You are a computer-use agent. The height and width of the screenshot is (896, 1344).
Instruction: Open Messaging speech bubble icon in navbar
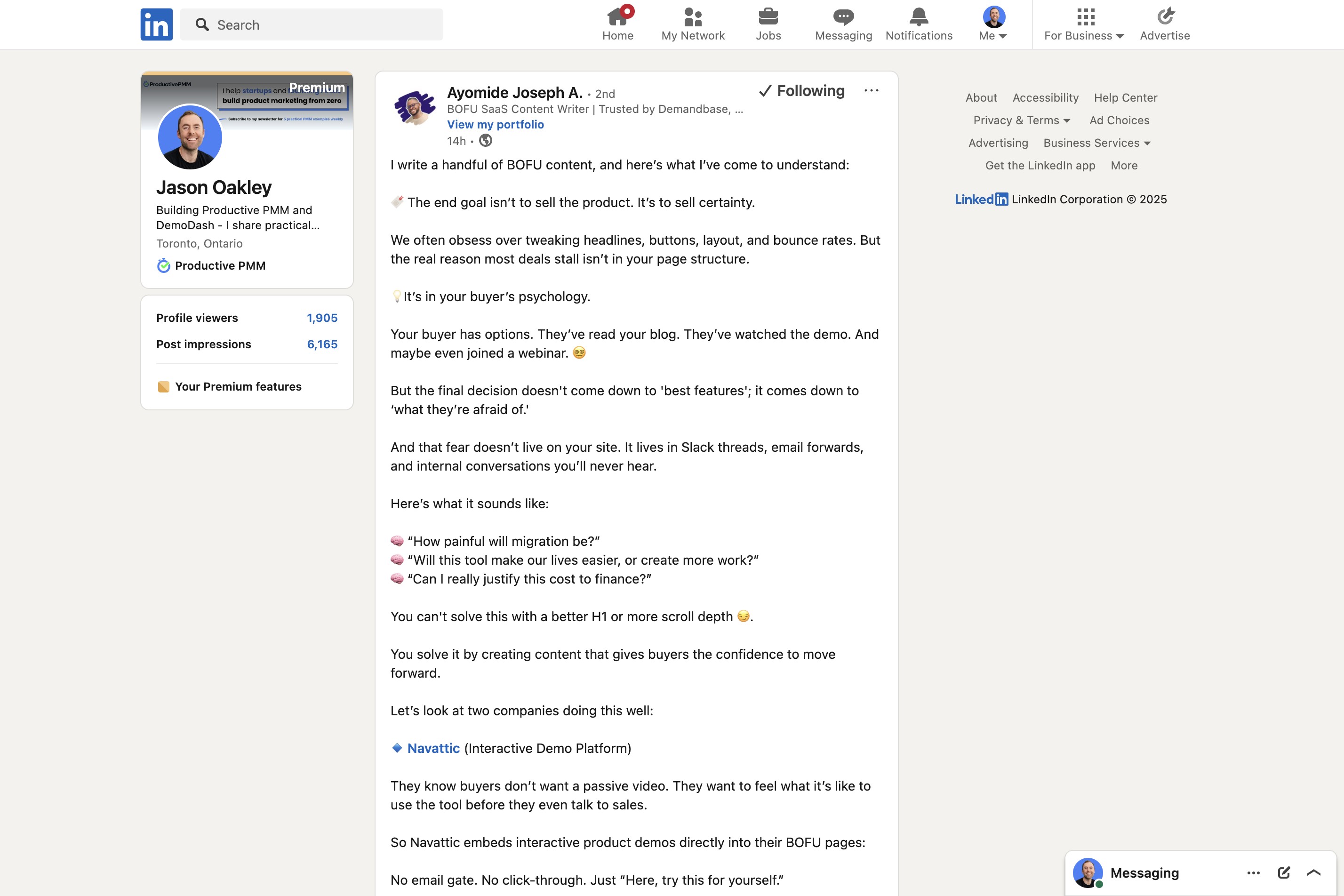coord(843,16)
